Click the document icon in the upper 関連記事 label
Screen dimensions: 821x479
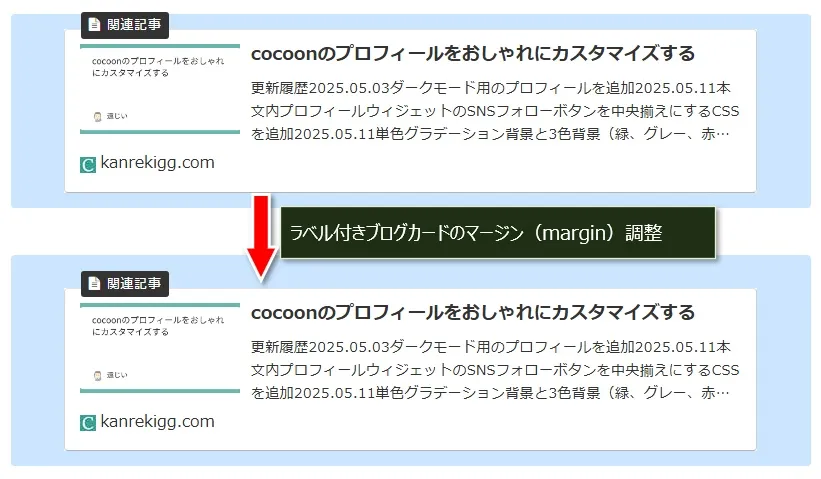pos(94,24)
